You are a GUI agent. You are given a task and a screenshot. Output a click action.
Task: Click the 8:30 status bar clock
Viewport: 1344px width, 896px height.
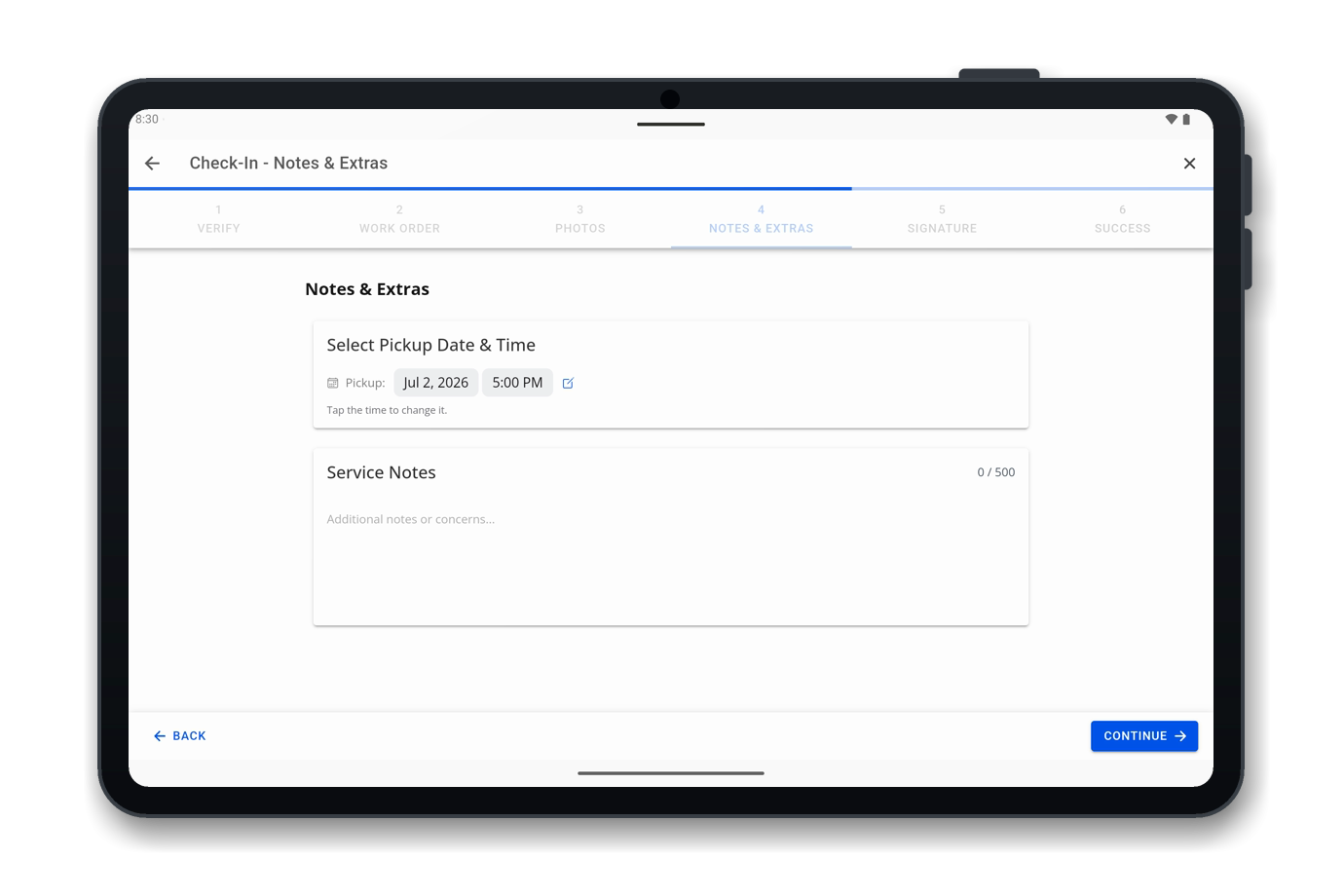[147, 119]
